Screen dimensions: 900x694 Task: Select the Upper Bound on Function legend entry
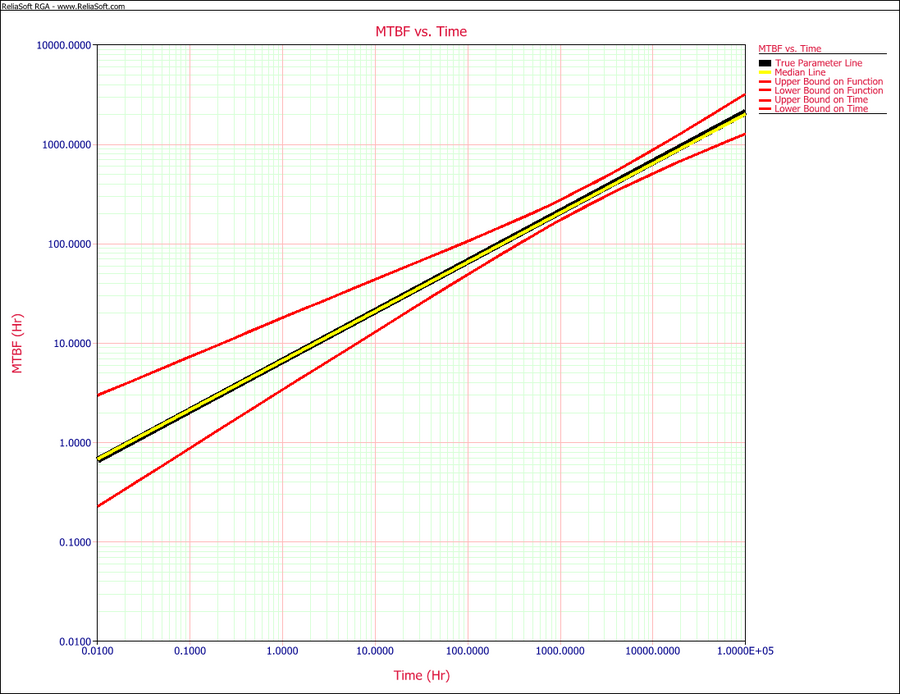(x=829, y=81)
